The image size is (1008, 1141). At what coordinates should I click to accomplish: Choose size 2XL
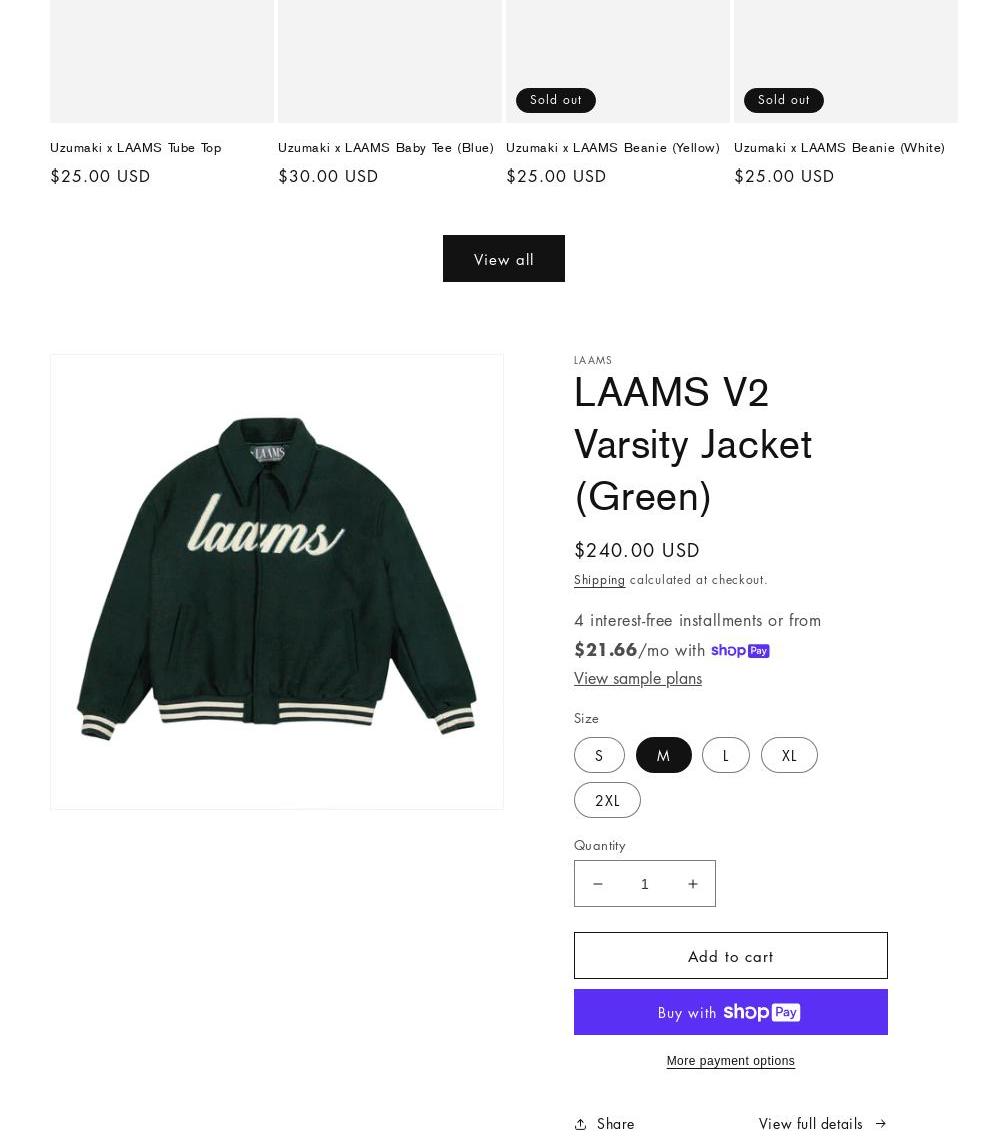point(607,800)
